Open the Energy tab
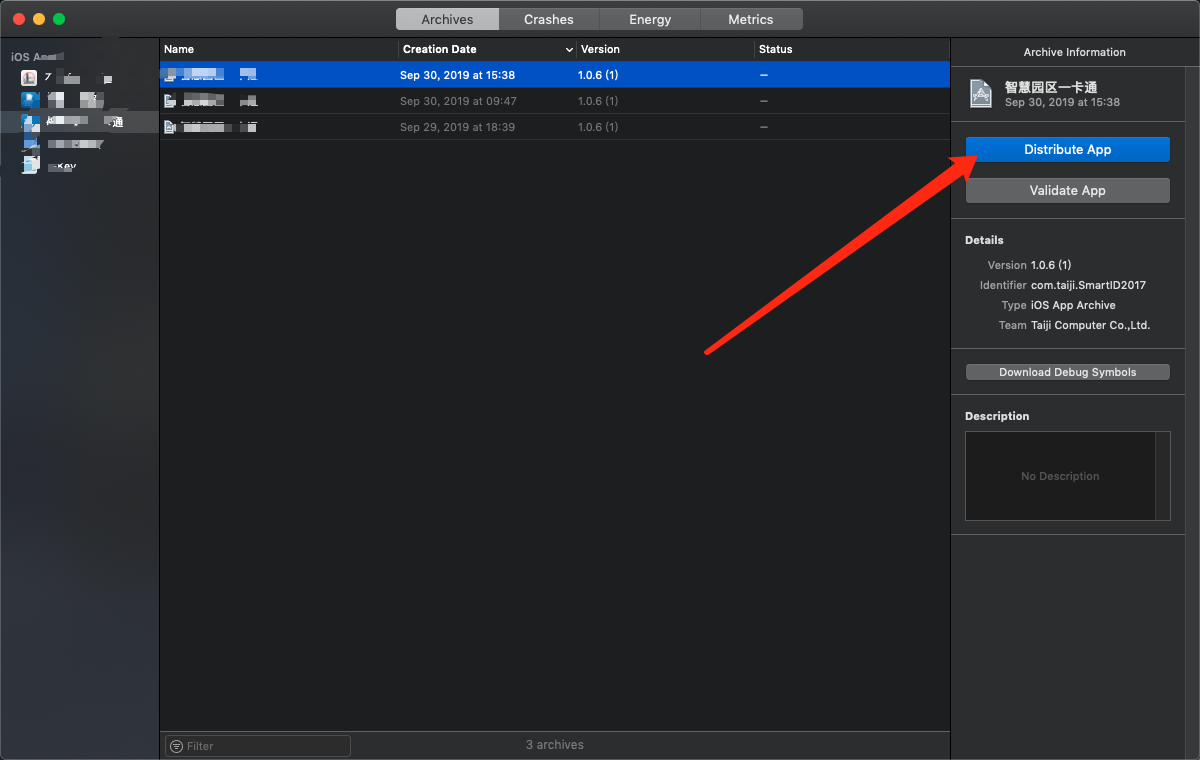Screen dimensions: 1200x760 pyautogui.click(x=650, y=19)
